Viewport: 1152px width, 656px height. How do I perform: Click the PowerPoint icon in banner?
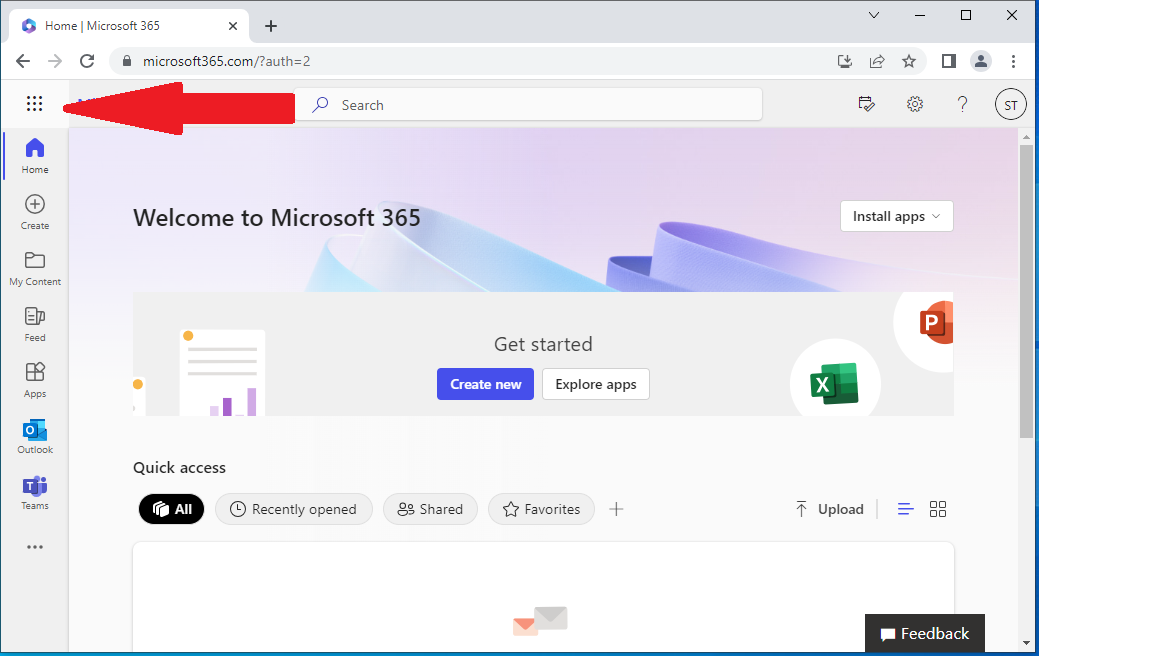point(936,322)
